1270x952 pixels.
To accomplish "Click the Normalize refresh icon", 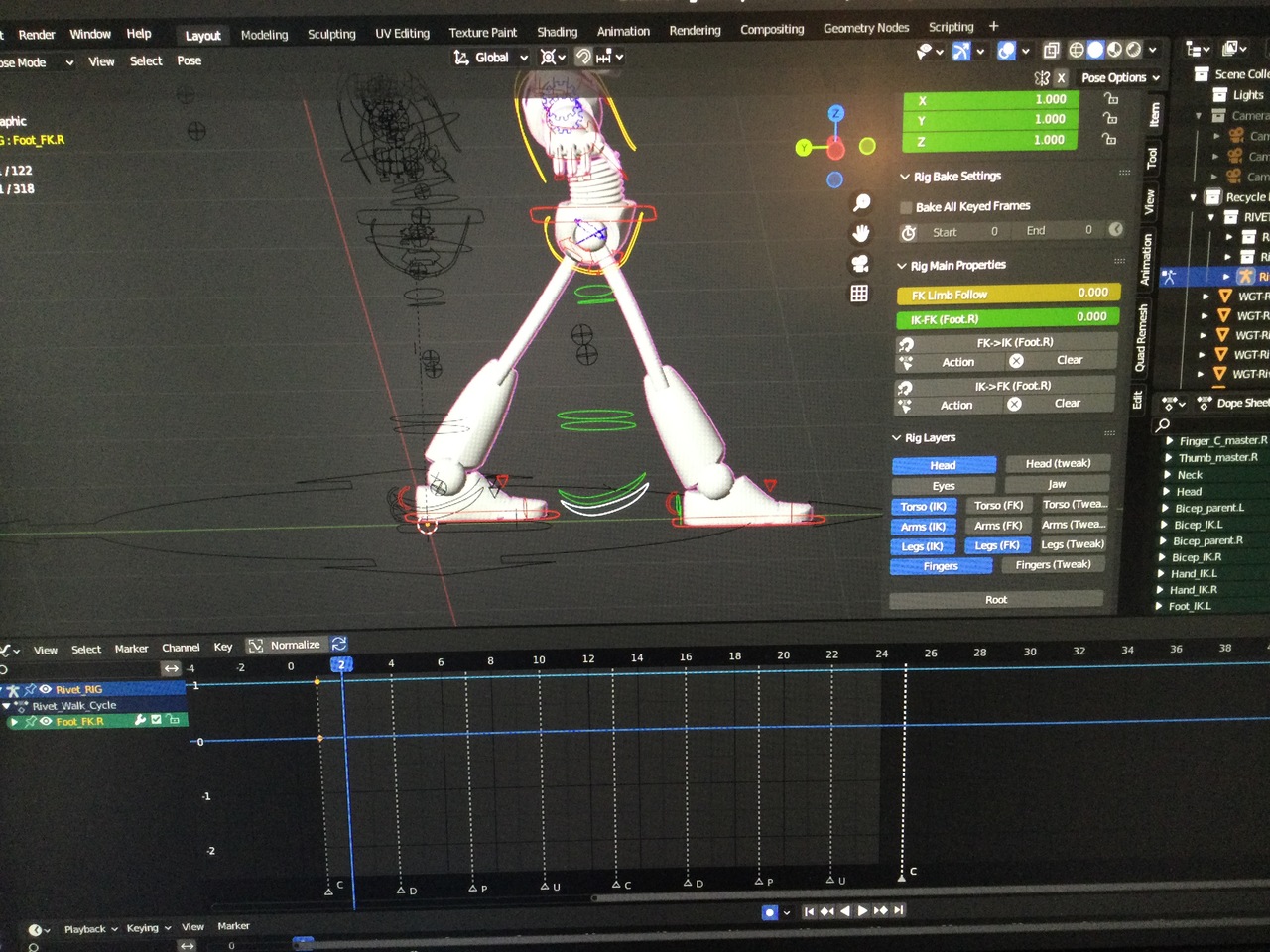I will click(339, 644).
